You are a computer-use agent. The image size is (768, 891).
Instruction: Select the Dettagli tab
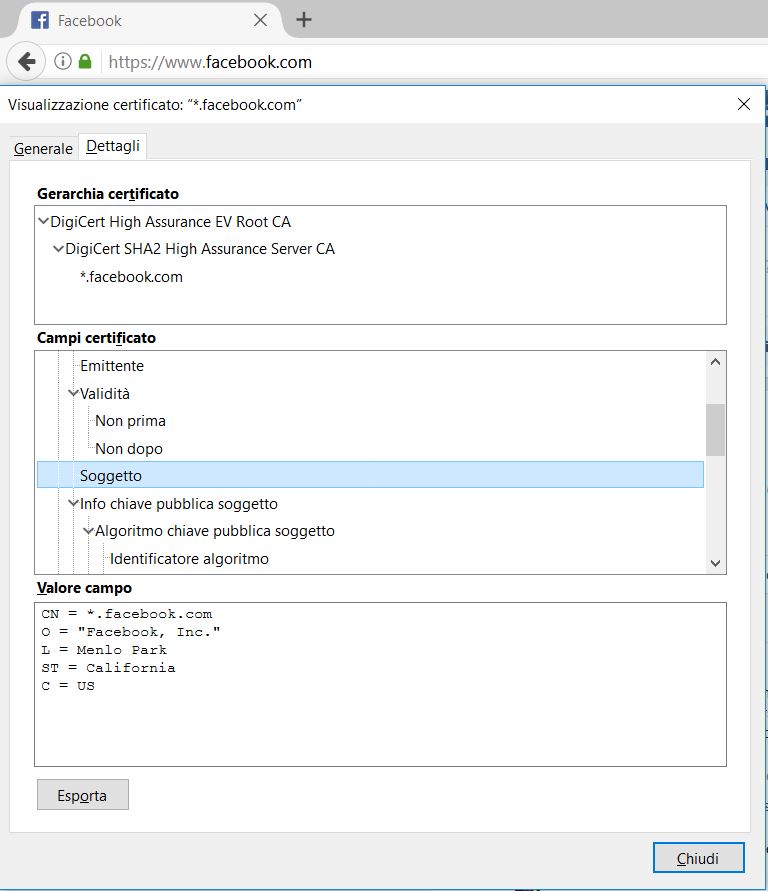(x=112, y=146)
